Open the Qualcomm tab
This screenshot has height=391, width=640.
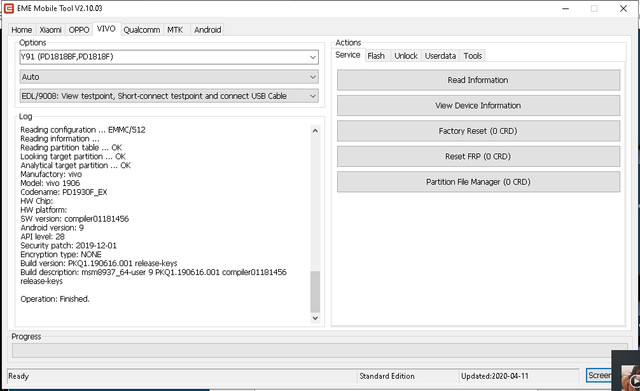142,30
